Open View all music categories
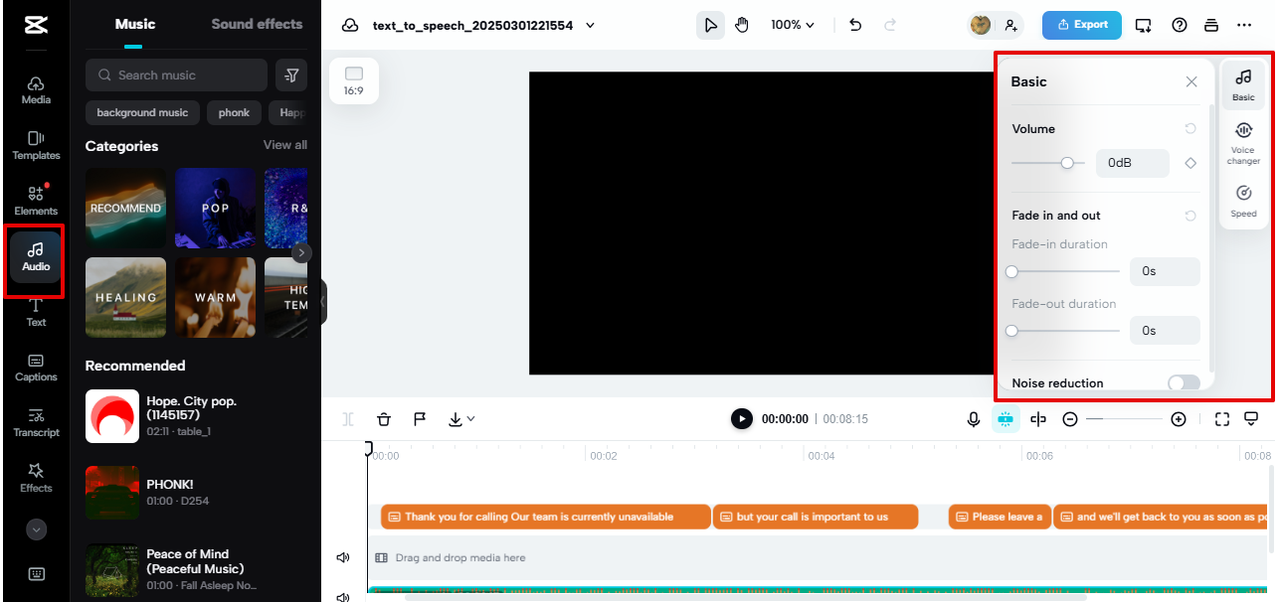 click(284, 146)
